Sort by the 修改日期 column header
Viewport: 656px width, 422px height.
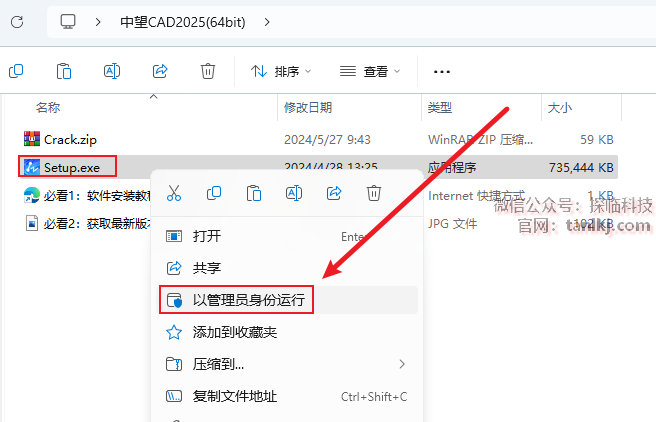point(308,108)
